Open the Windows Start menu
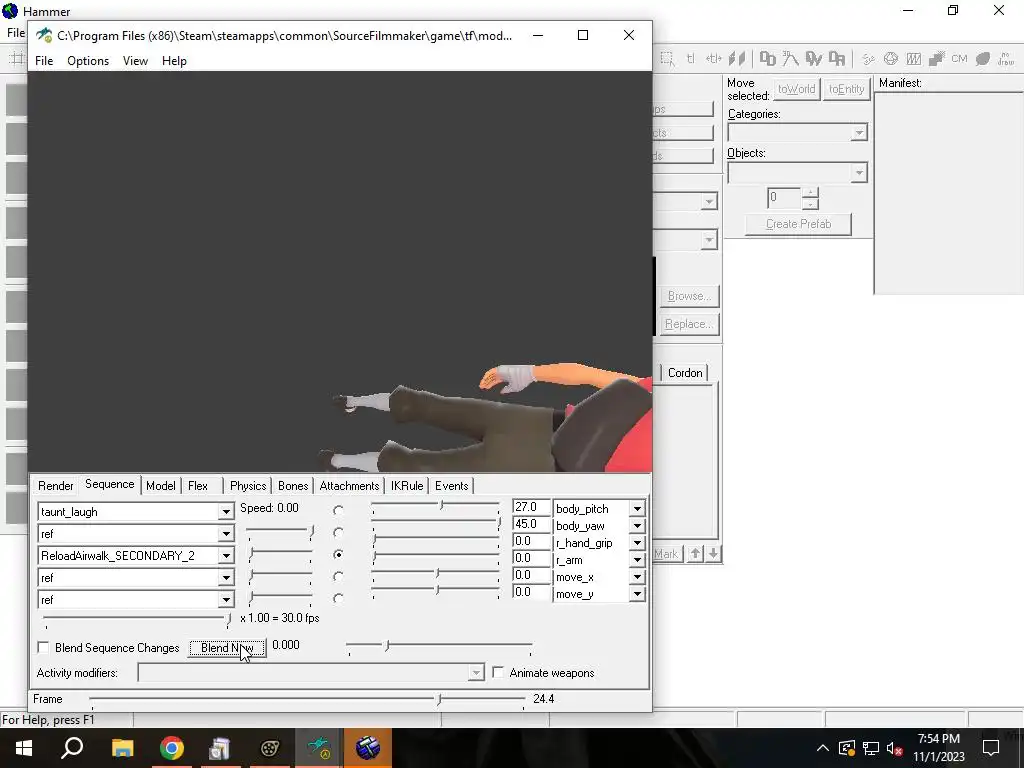 24,748
